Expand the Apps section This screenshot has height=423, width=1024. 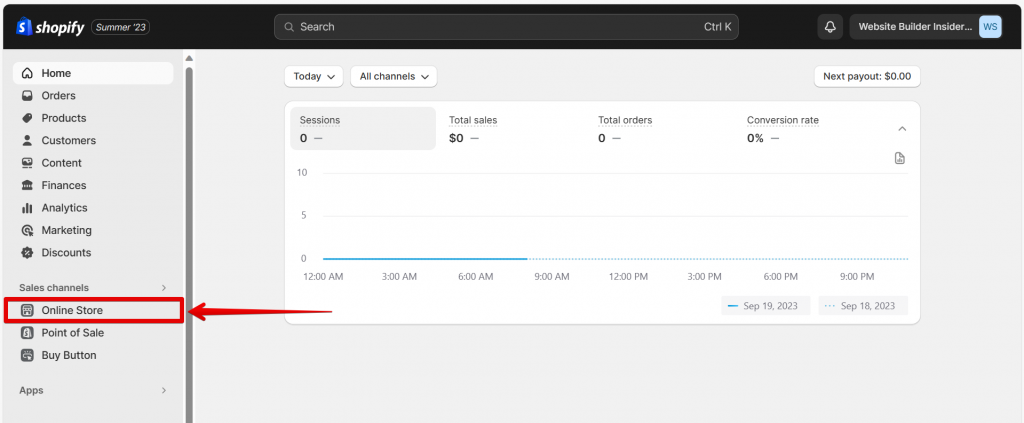point(164,390)
